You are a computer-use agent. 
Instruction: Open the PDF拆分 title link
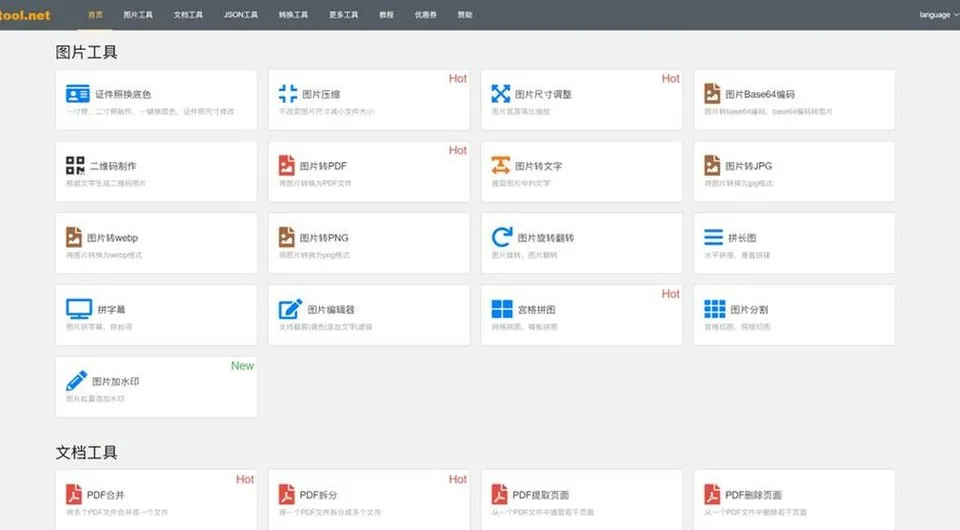click(318, 495)
